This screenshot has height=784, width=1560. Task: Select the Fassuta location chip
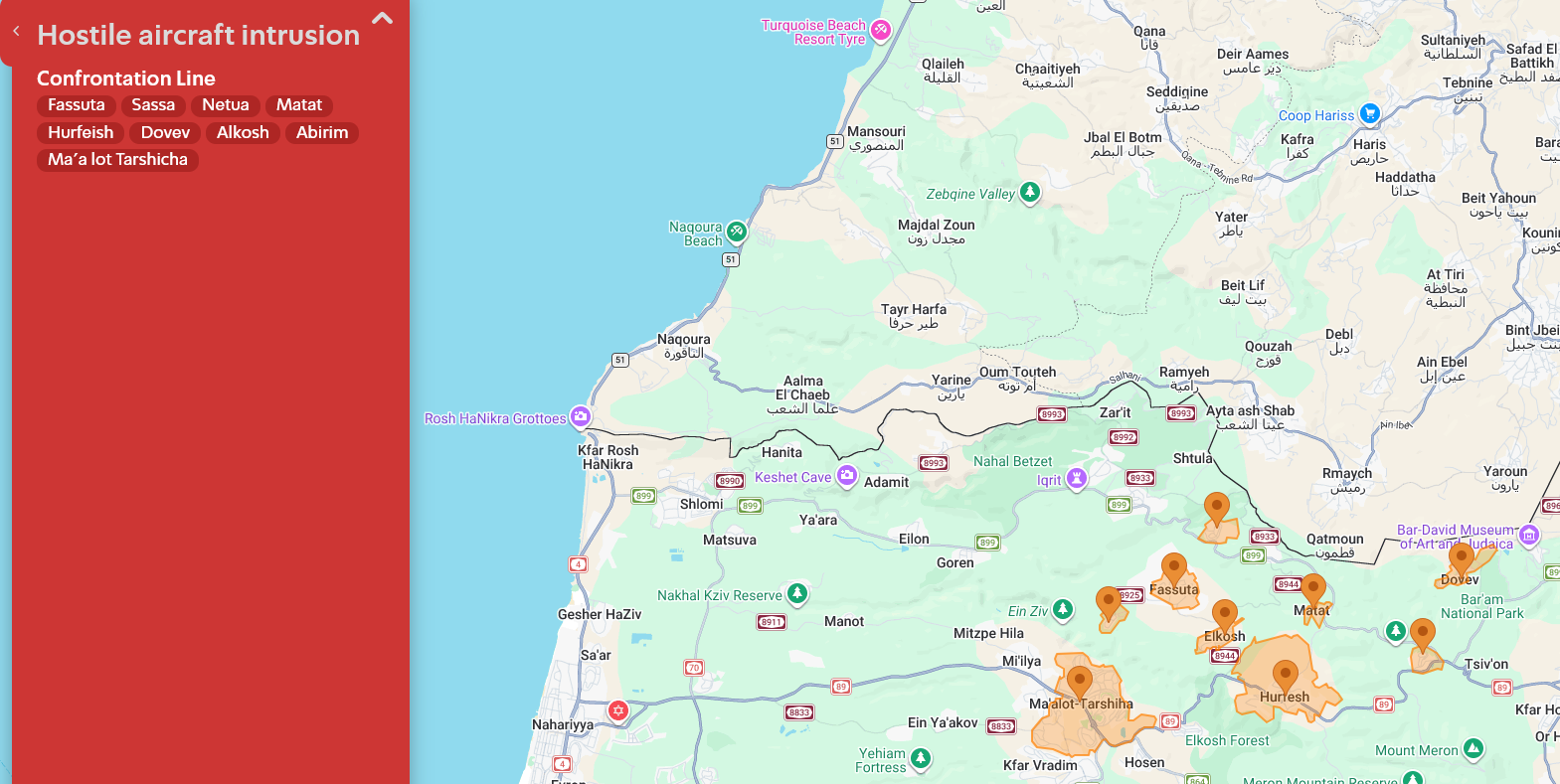[77, 105]
